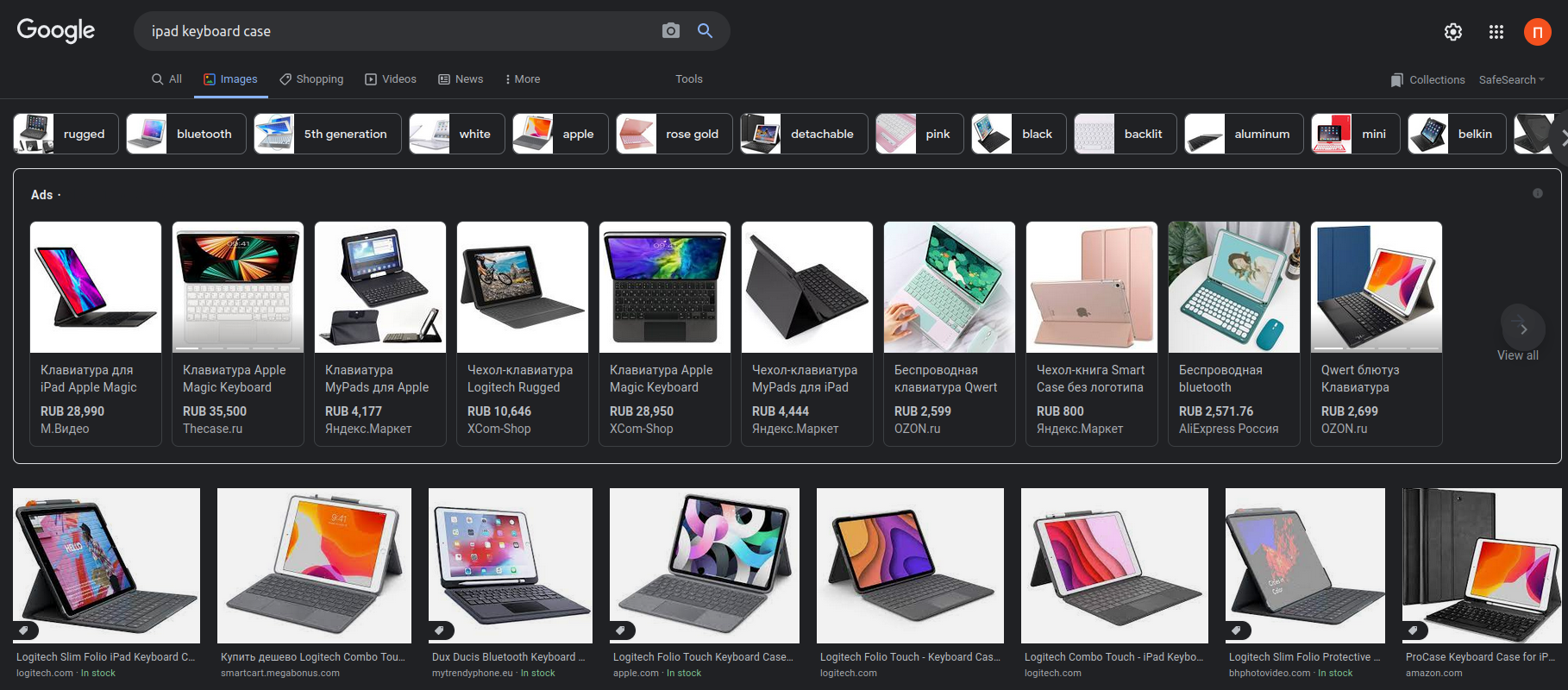Image resolution: width=1568 pixels, height=690 pixels.
Task: Select the 'bluetooth' filter chip
Action: (x=186, y=134)
